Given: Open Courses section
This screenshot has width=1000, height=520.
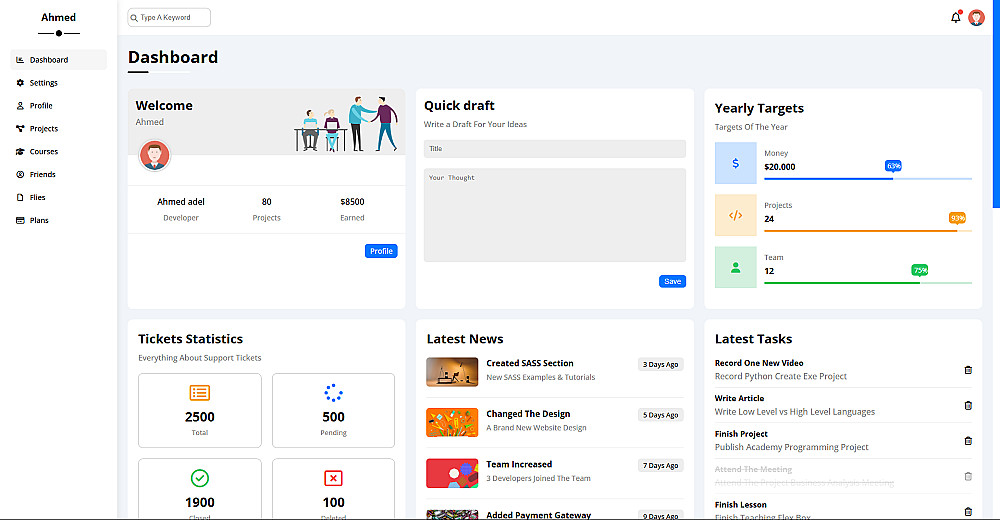Looking at the screenshot, I should [59, 151].
